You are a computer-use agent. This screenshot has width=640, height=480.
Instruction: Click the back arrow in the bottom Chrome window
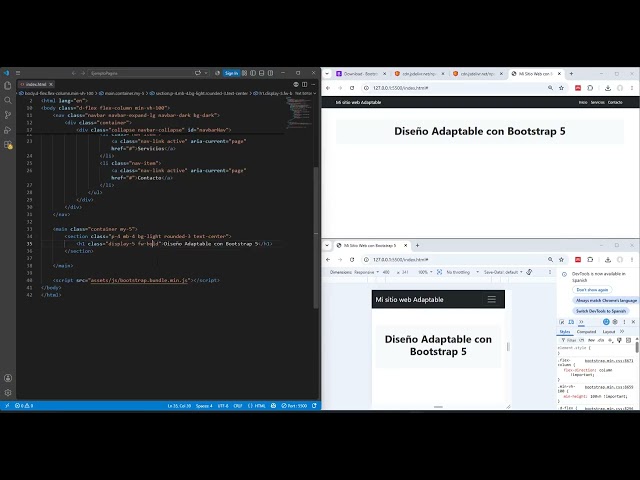click(328, 260)
